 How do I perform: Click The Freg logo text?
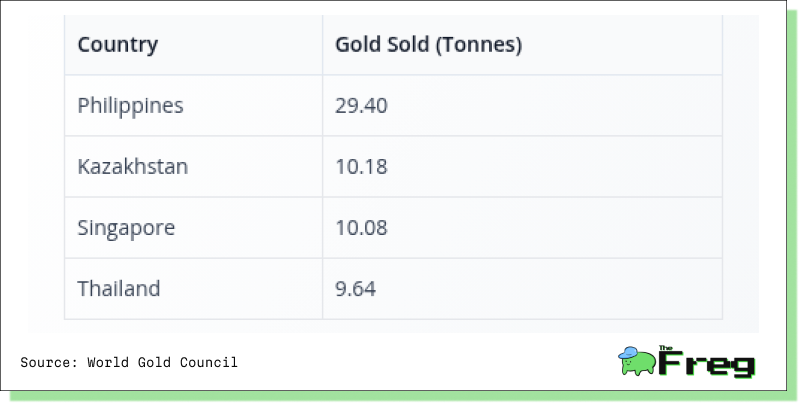[x=707, y=362]
